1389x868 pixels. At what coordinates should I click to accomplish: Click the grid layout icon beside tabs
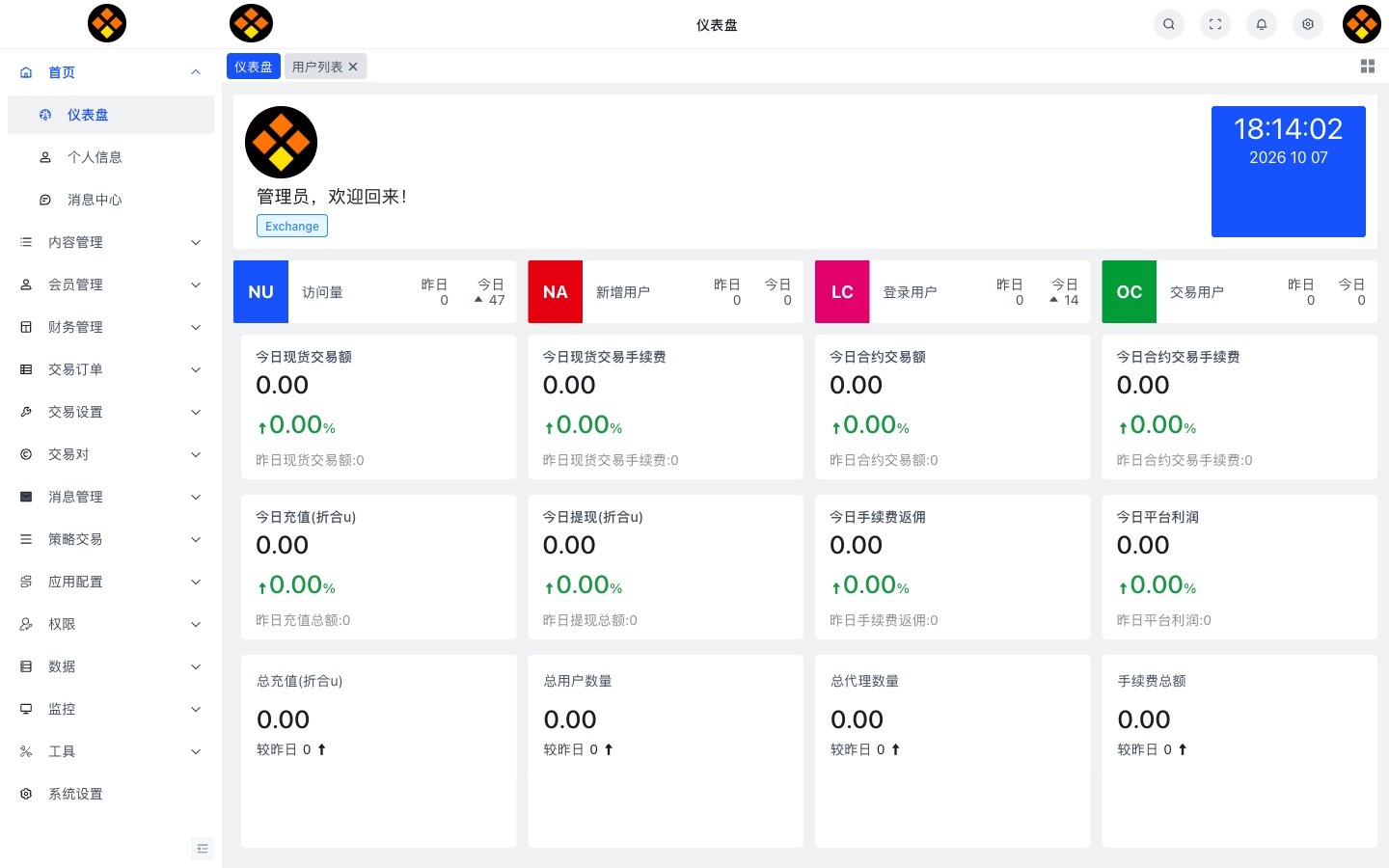(x=1368, y=67)
